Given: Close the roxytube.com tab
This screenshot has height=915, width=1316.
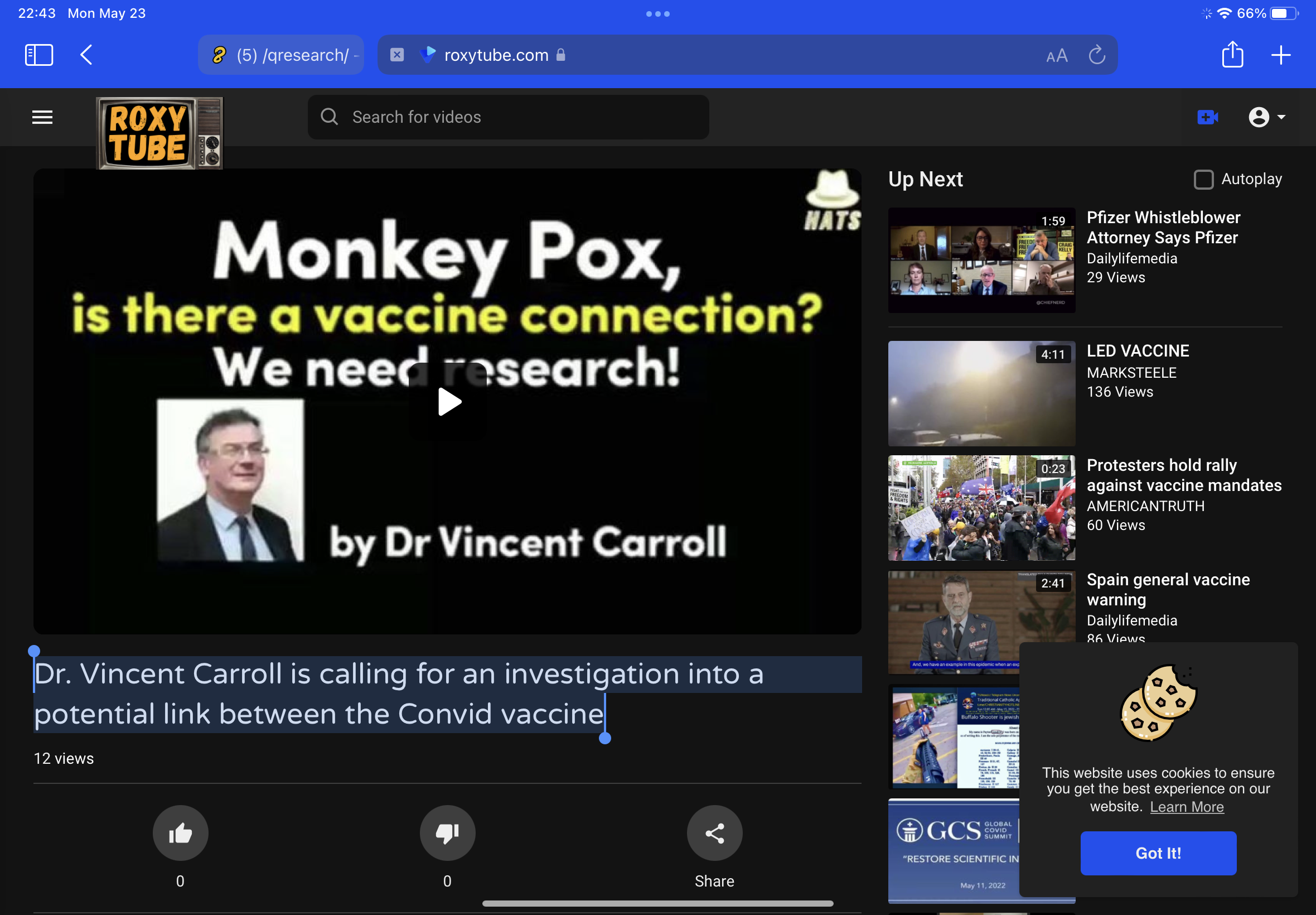Looking at the screenshot, I should tap(396, 55).
